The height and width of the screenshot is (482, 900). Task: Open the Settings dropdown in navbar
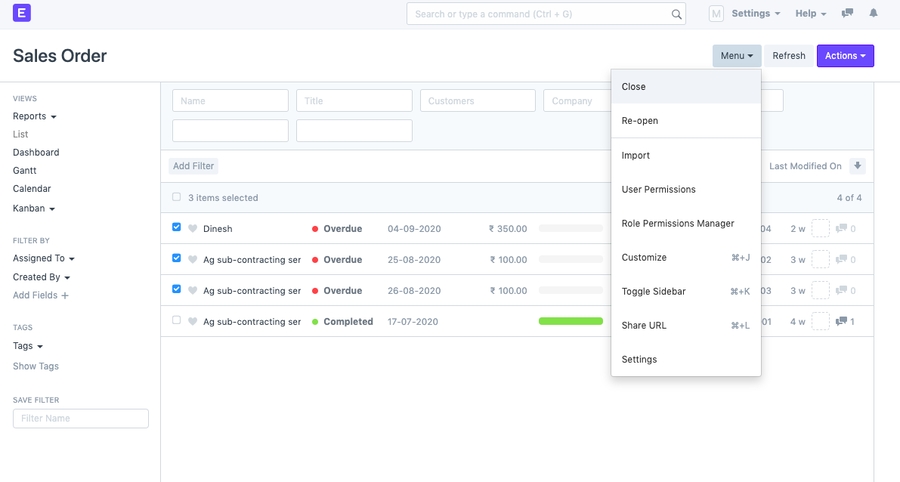(756, 14)
